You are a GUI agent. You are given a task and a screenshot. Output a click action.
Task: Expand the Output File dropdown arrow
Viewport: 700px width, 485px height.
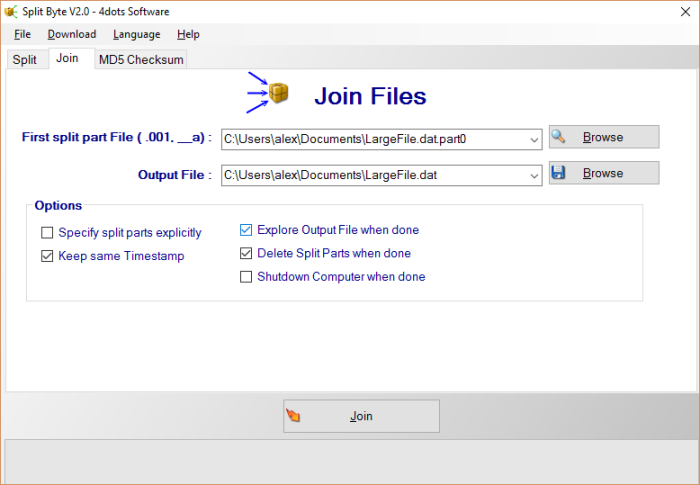[534, 176]
